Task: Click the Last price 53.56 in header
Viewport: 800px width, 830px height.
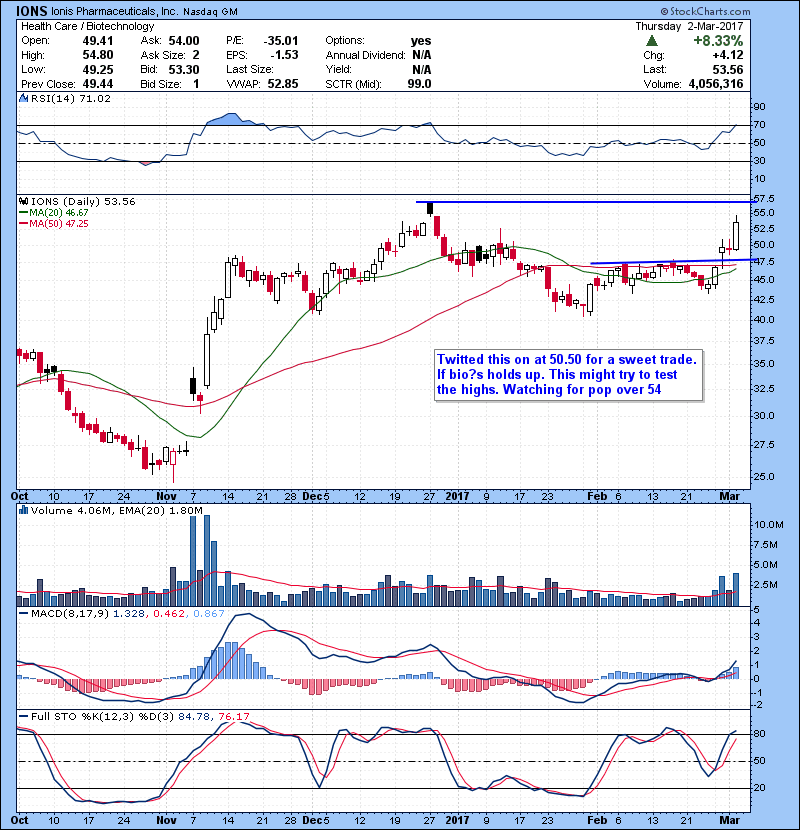Action: [727, 69]
